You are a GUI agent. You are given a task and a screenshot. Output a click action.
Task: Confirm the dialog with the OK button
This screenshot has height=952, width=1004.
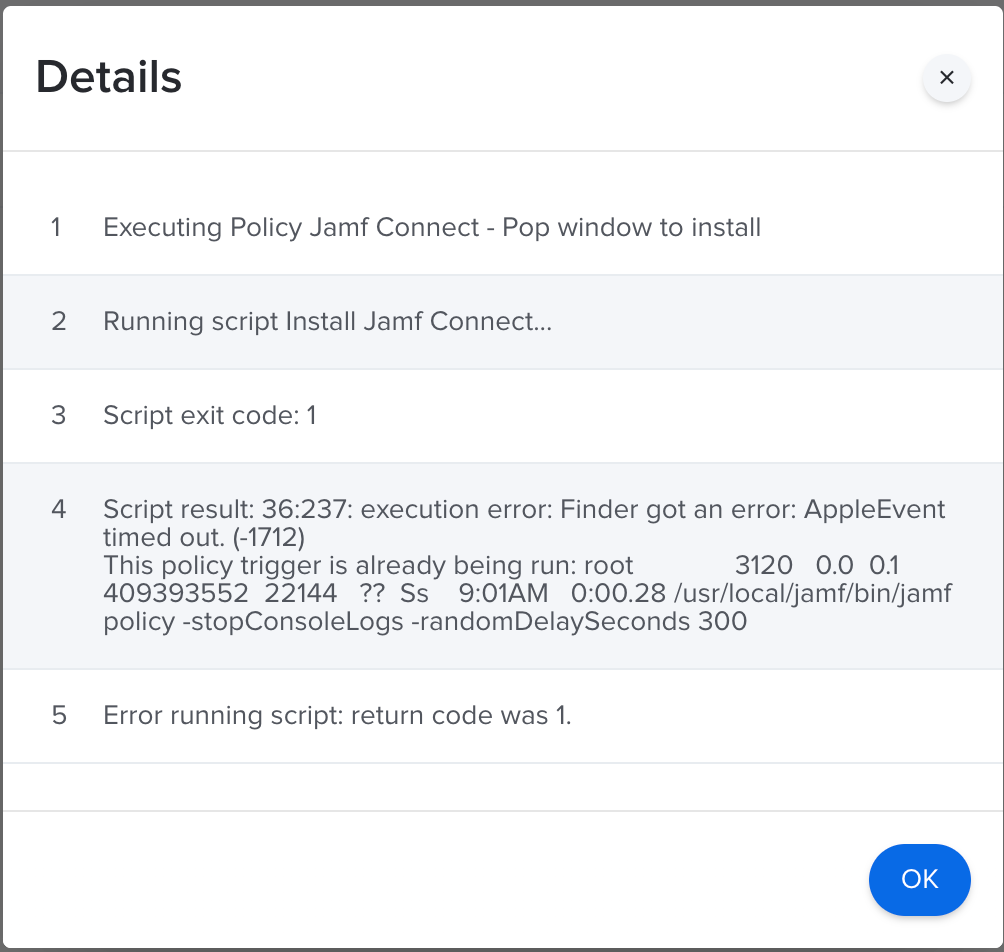[919, 879]
